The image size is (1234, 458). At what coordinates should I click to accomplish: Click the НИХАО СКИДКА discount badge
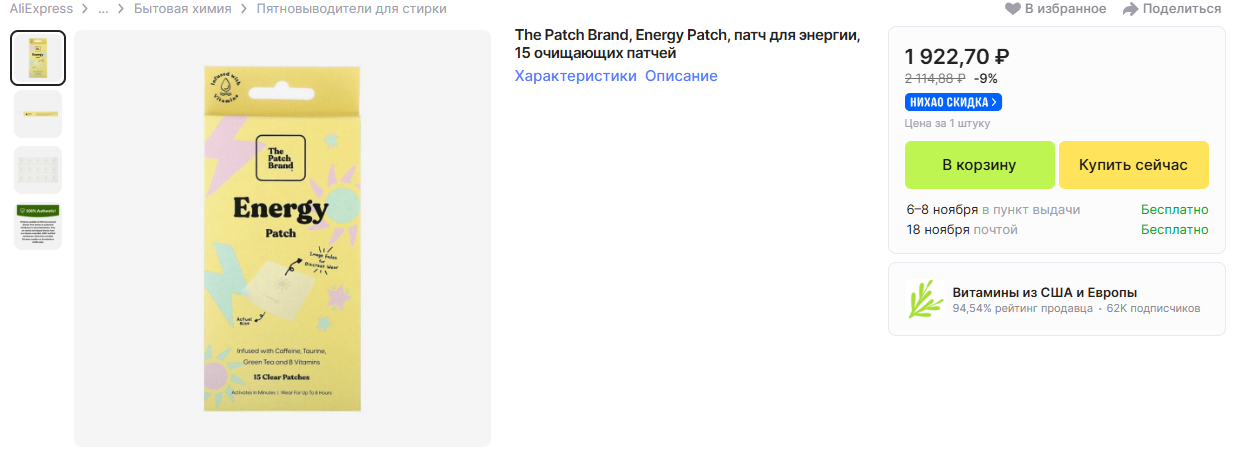coord(953,102)
